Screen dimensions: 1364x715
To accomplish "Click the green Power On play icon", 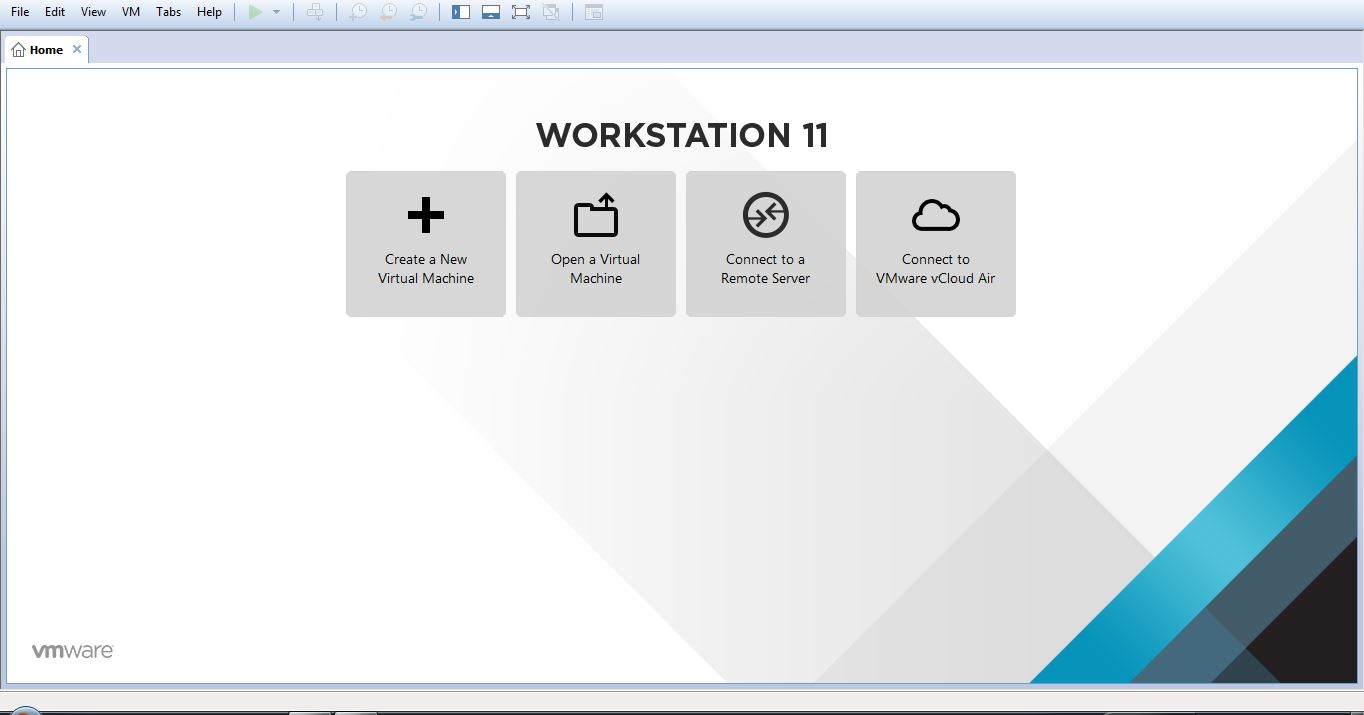I will tap(256, 12).
